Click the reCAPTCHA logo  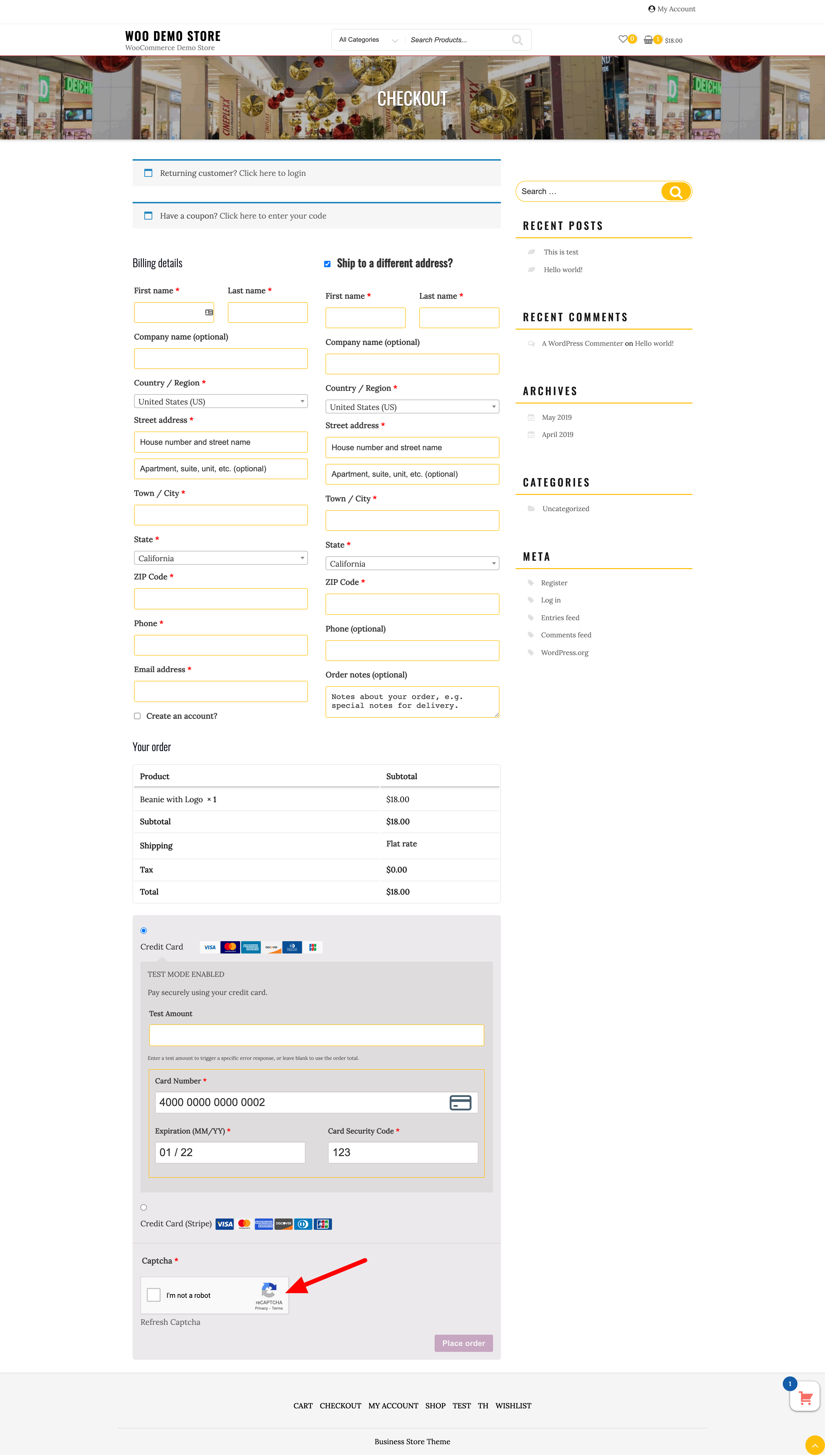[269, 1290]
